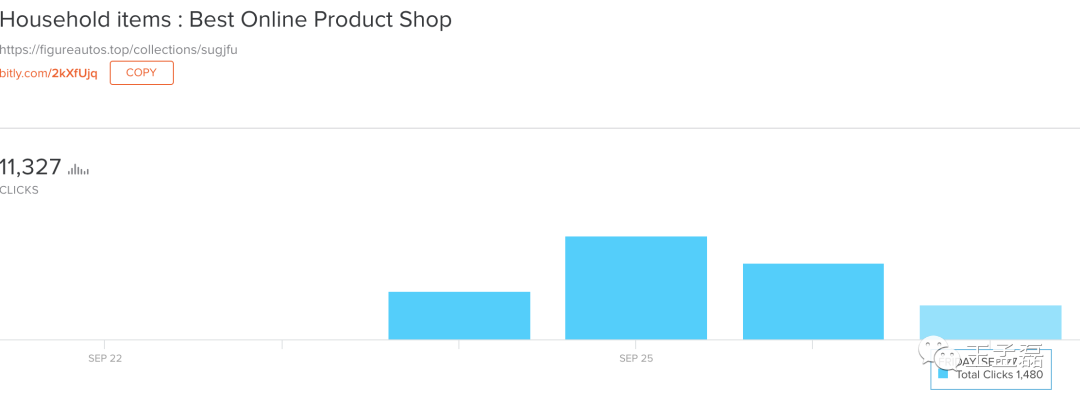Image resolution: width=1080 pixels, height=403 pixels.
Task: Click the SEP 25 axis date label
Action: pos(636,358)
